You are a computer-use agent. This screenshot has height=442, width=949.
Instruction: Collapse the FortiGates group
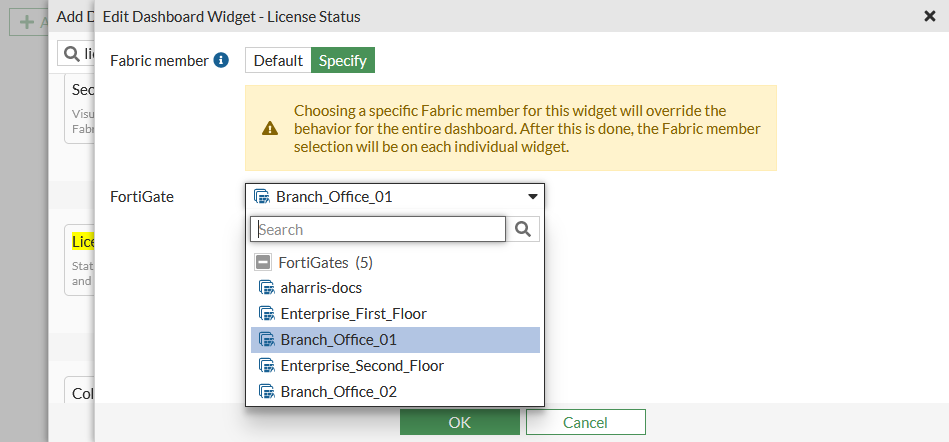tap(263, 263)
